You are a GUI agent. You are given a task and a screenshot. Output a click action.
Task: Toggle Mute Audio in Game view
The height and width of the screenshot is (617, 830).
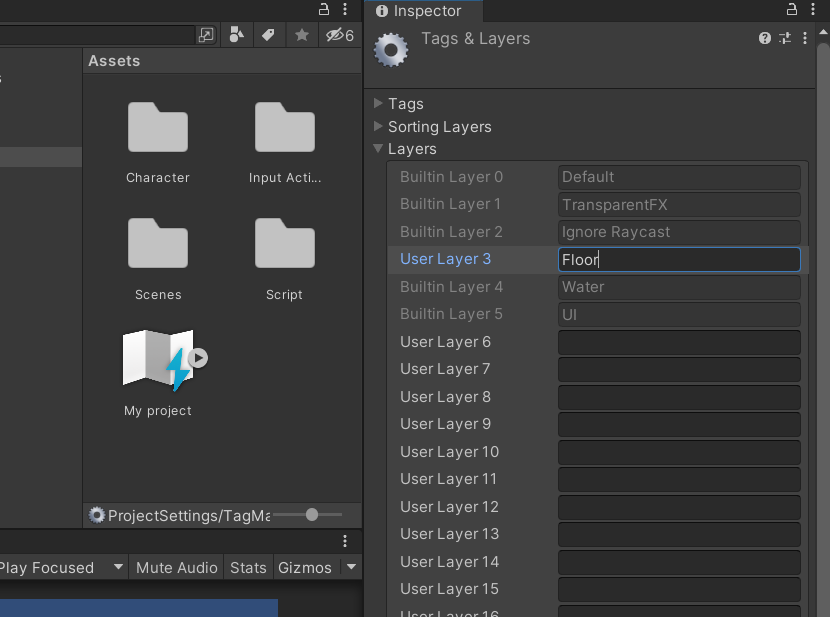click(x=176, y=567)
